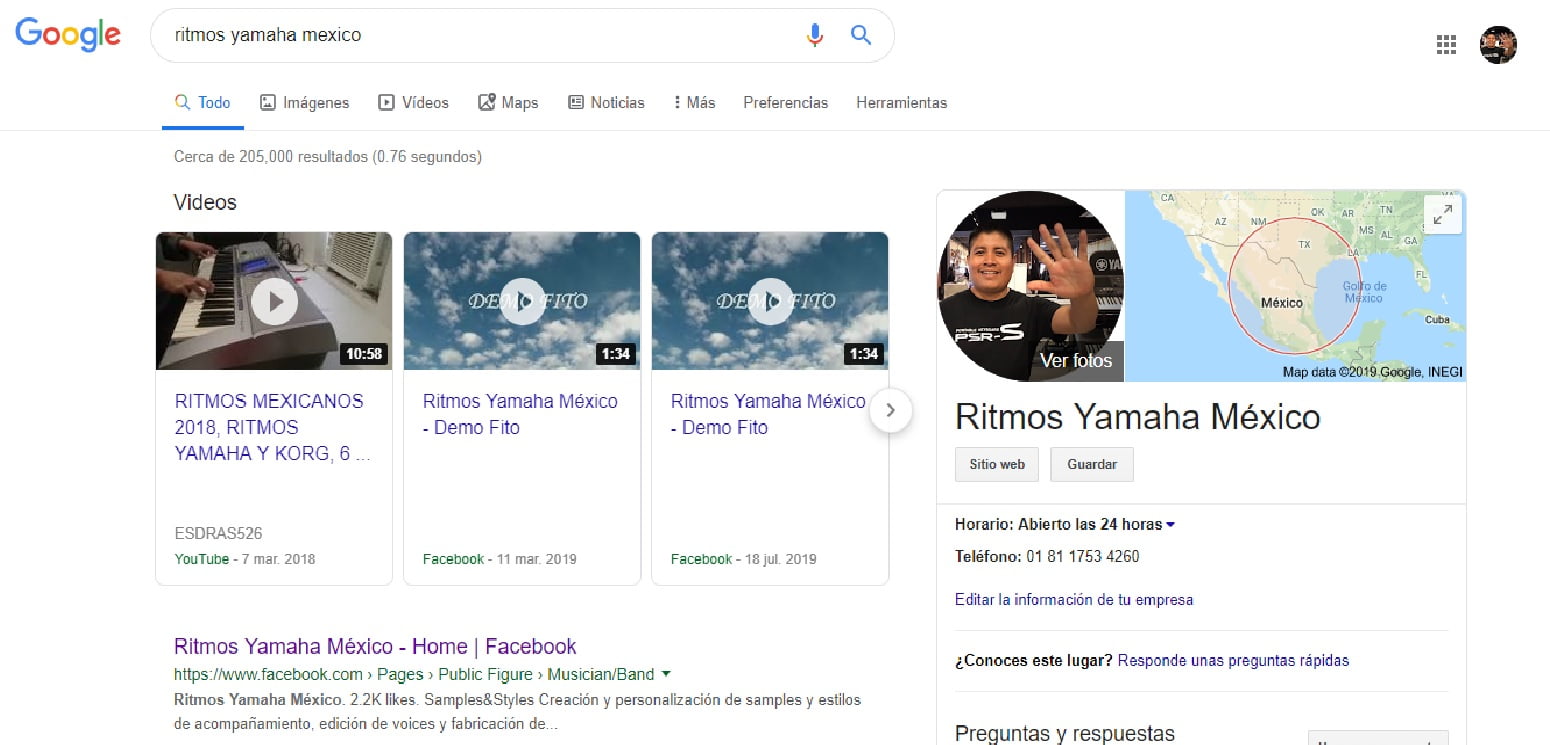Expand the Facebook result URL dropdown arrow
The image size is (1550, 745).
coord(666,673)
